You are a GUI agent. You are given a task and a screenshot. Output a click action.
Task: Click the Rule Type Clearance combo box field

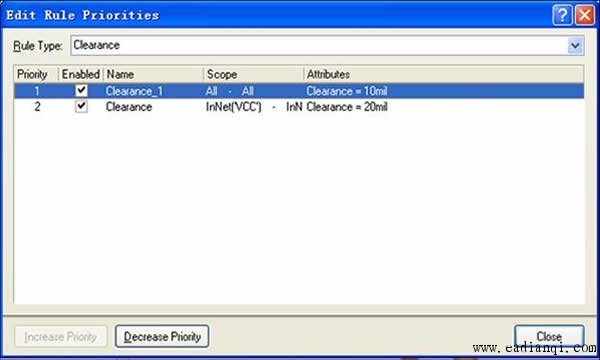(x=327, y=46)
